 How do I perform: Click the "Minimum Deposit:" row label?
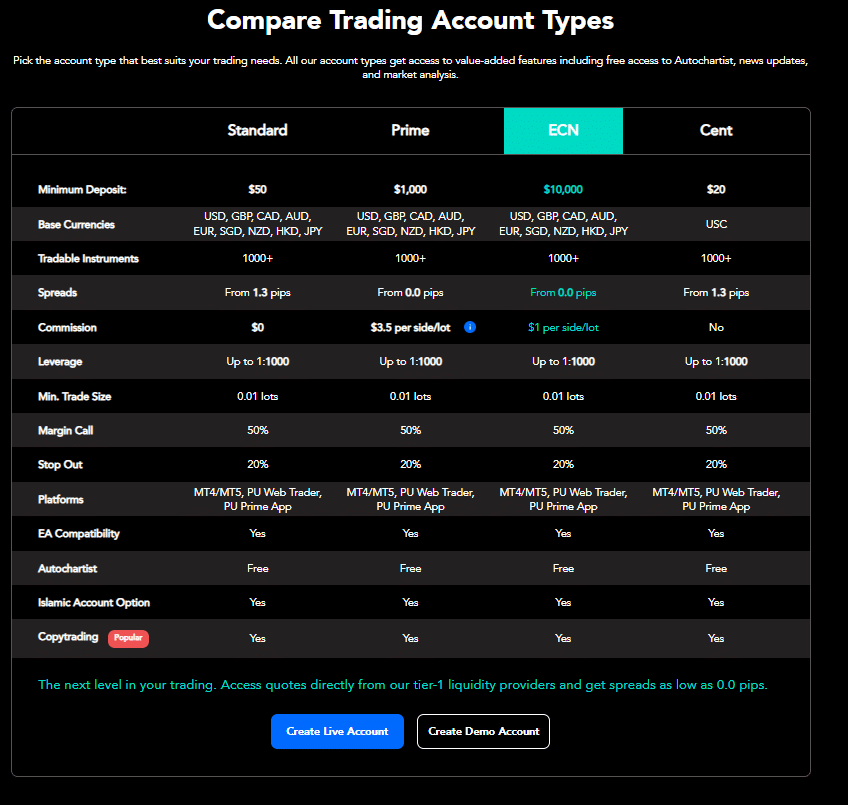[x=82, y=190]
